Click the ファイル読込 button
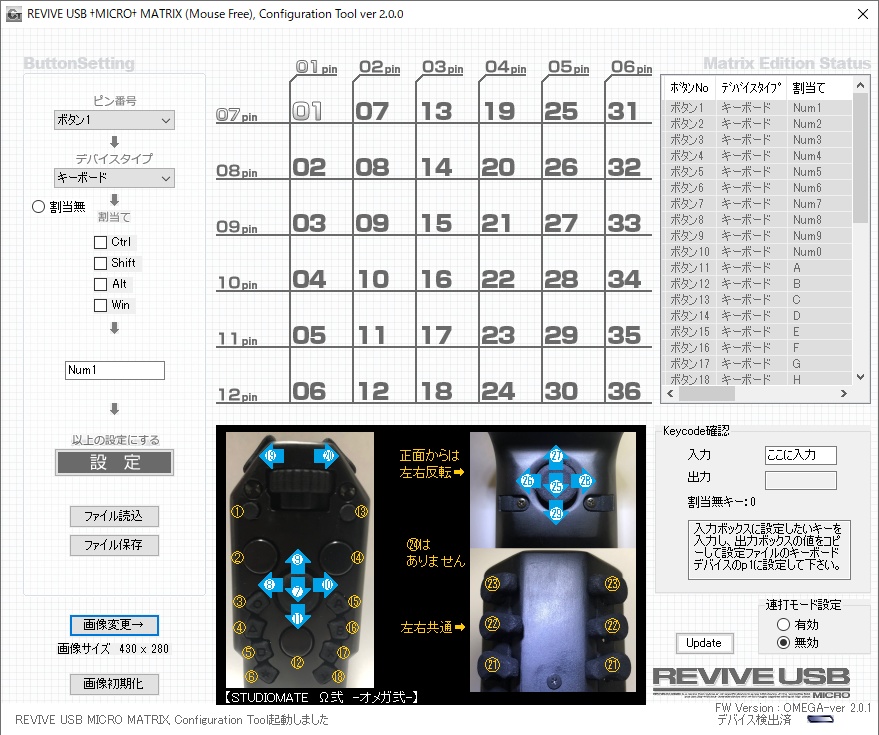The image size is (879, 735). click(114, 516)
